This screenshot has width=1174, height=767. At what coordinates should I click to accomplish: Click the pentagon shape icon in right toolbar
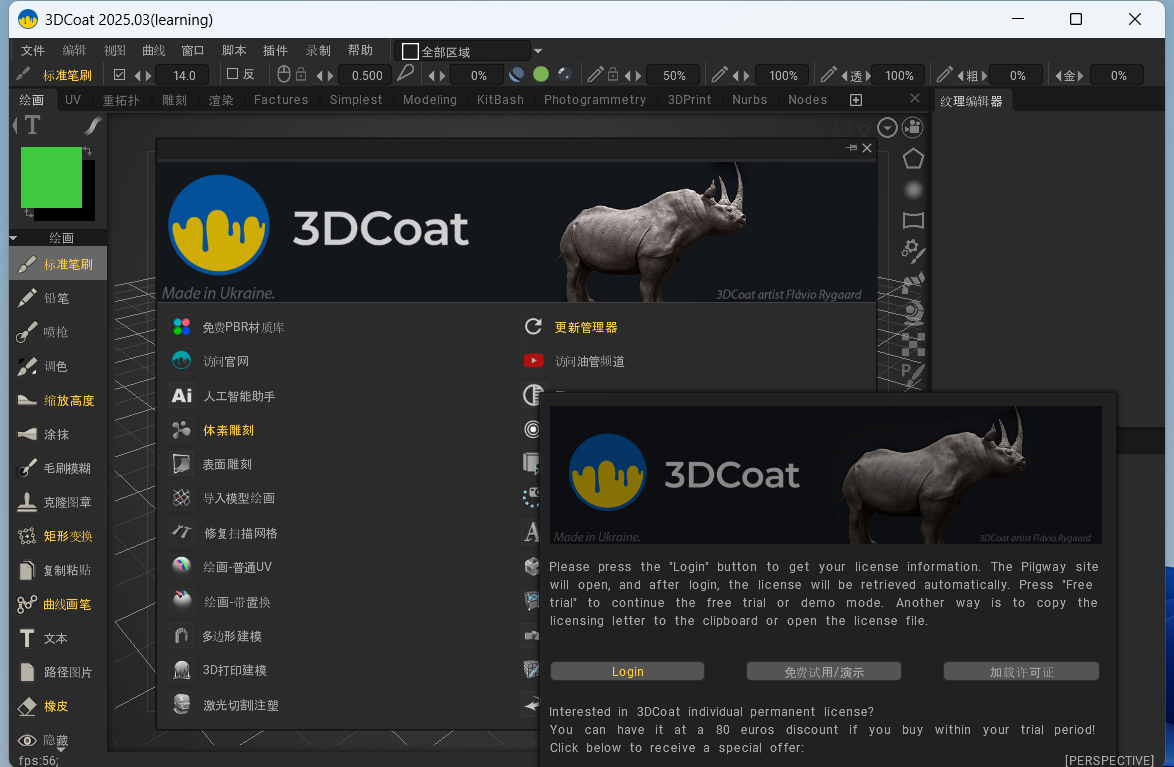pyautogui.click(x=913, y=159)
